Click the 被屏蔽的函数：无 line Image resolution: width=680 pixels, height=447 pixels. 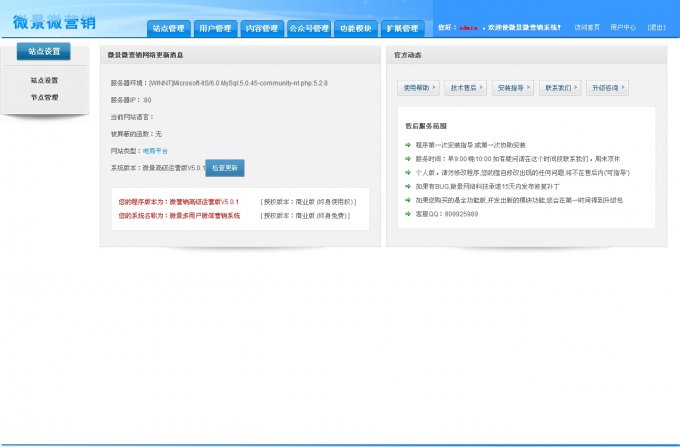pyautogui.click(x=136, y=134)
